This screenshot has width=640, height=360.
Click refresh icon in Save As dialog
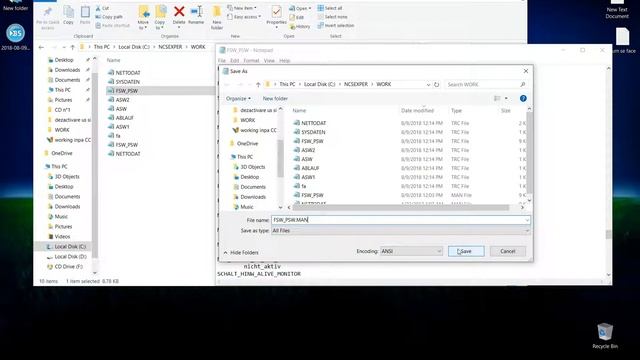pyautogui.click(x=436, y=84)
